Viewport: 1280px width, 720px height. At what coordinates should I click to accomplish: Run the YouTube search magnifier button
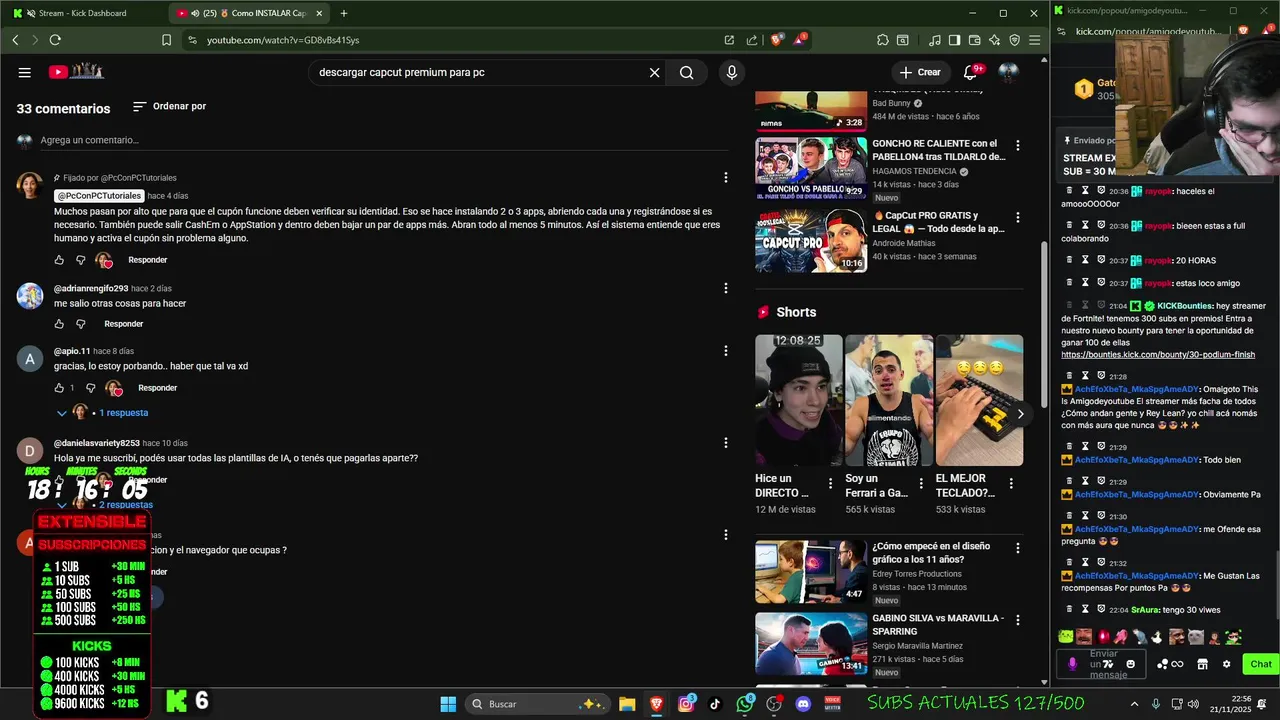[686, 72]
